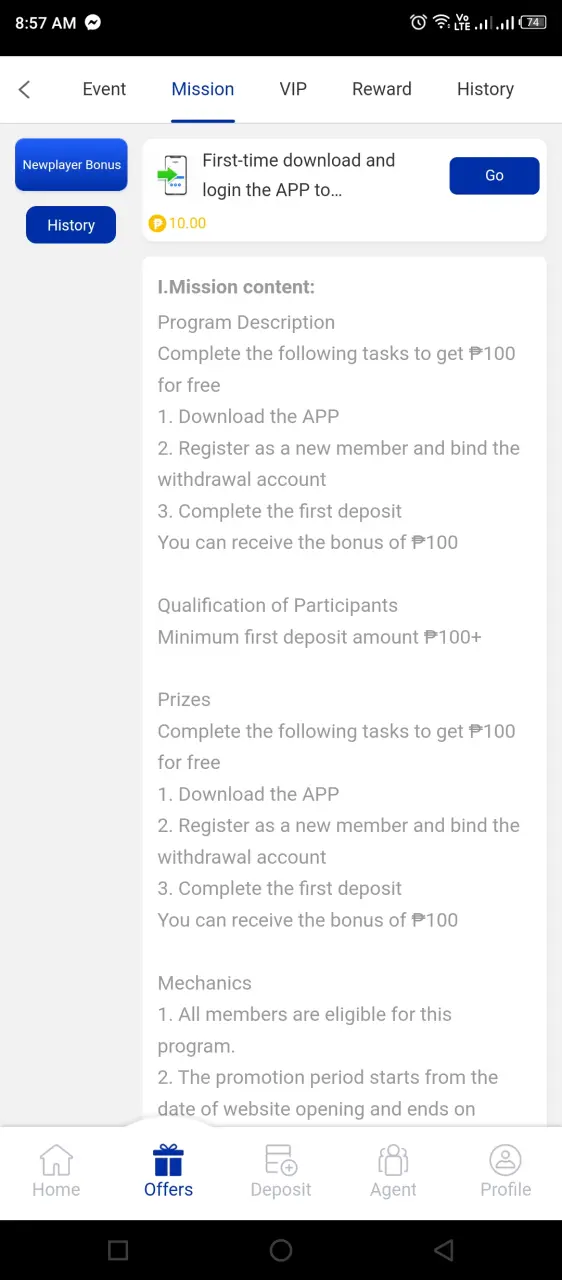Image resolution: width=562 pixels, height=1280 pixels.
Task: Select the Newplayer Bonus button
Action: click(71, 165)
